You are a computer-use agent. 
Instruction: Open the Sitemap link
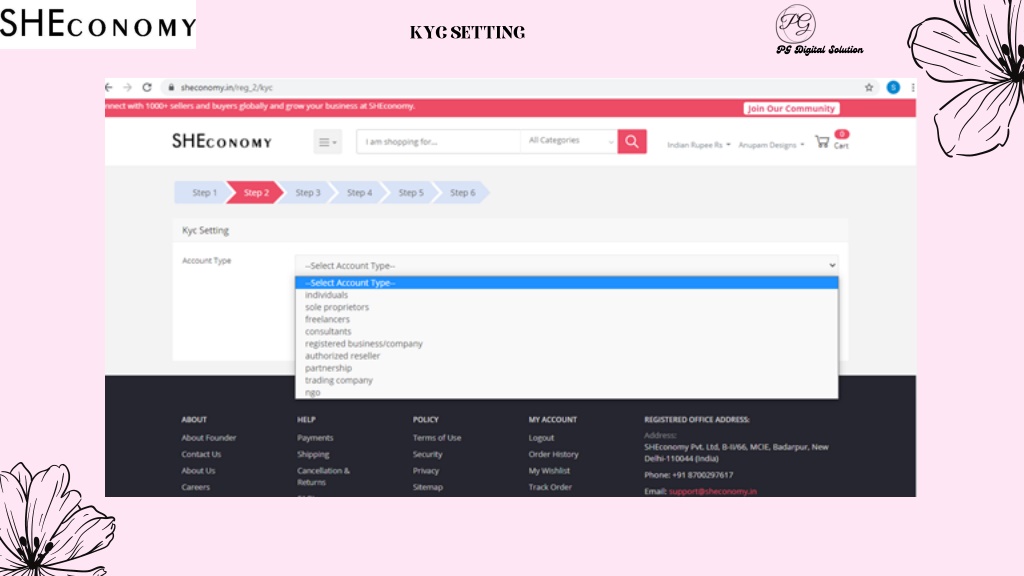coord(428,487)
